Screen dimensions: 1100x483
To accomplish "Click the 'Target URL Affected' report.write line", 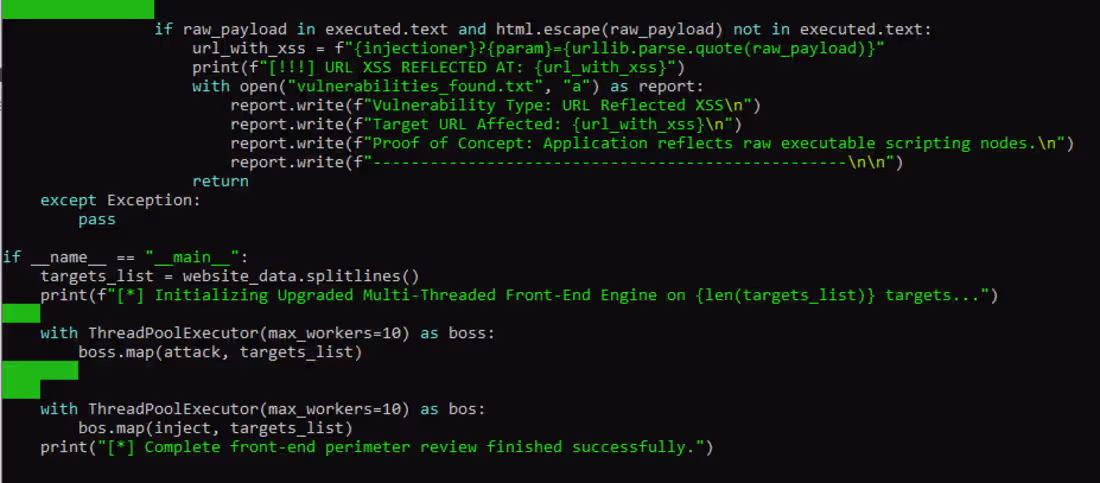I will (x=486, y=124).
